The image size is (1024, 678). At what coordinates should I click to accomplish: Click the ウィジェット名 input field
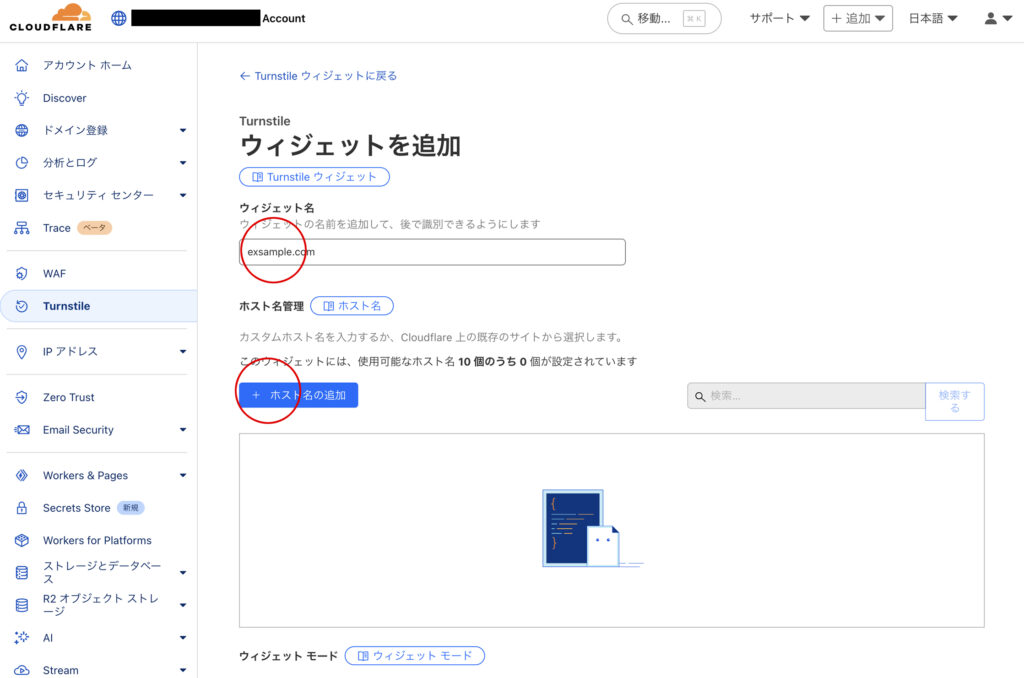[x=432, y=252]
